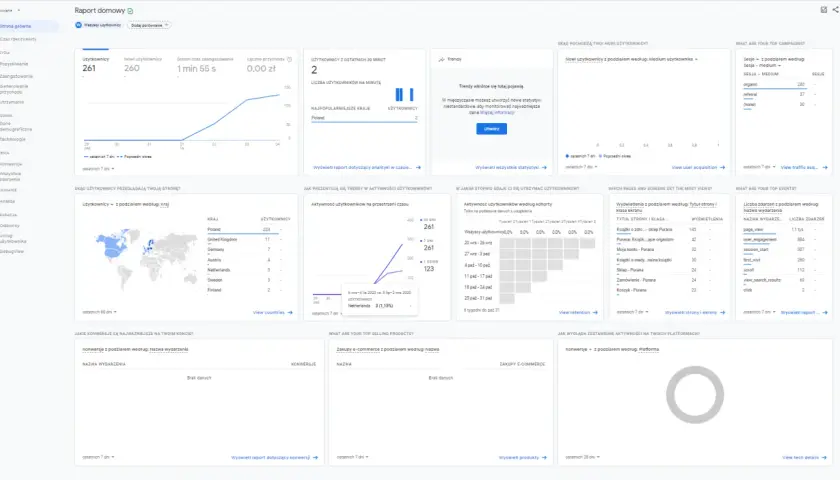Open date range dropdown in page views card
This screenshot has width=840, height=480.
pos(633,312)
